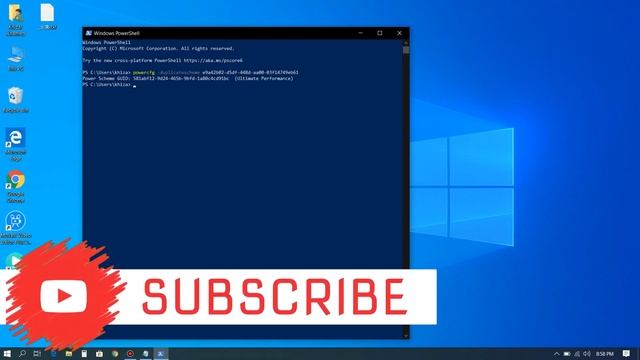The height and width of the screenshot is (360, 640).
Task: Click the Show Desktop strip
Action: coord(638,353)
